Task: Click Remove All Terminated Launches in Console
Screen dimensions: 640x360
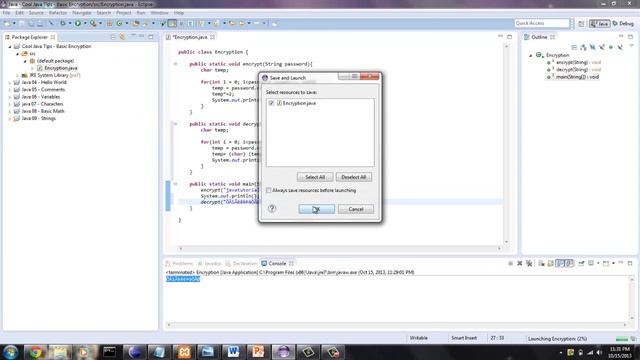Action: pyautogui.click(x=529, y=263)
